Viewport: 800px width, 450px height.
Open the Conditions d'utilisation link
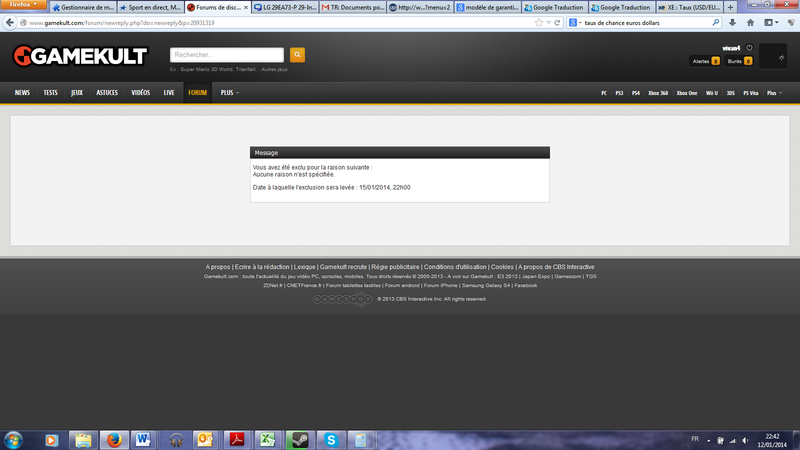pos(455,267)
